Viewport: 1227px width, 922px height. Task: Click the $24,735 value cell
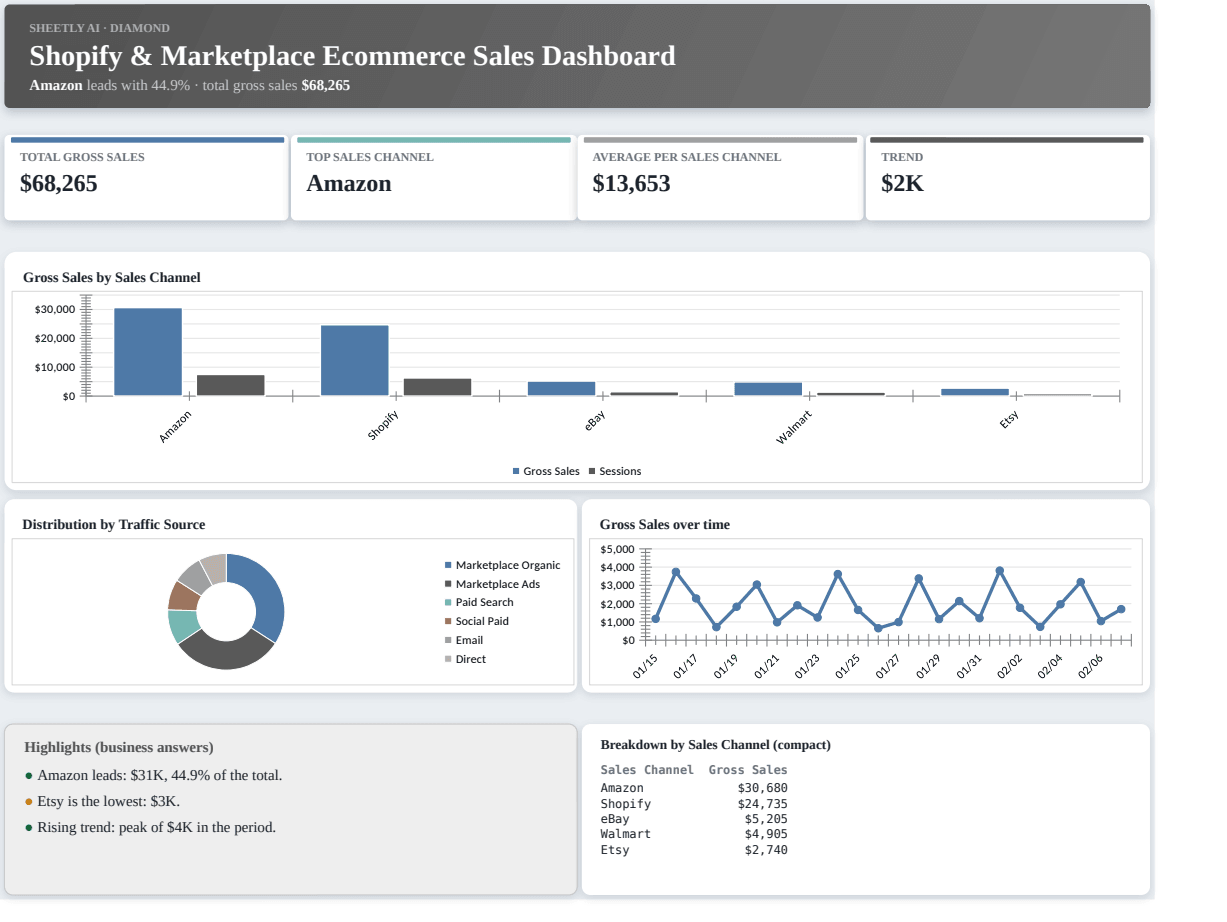pyautogui.click(x=763, y=804)
